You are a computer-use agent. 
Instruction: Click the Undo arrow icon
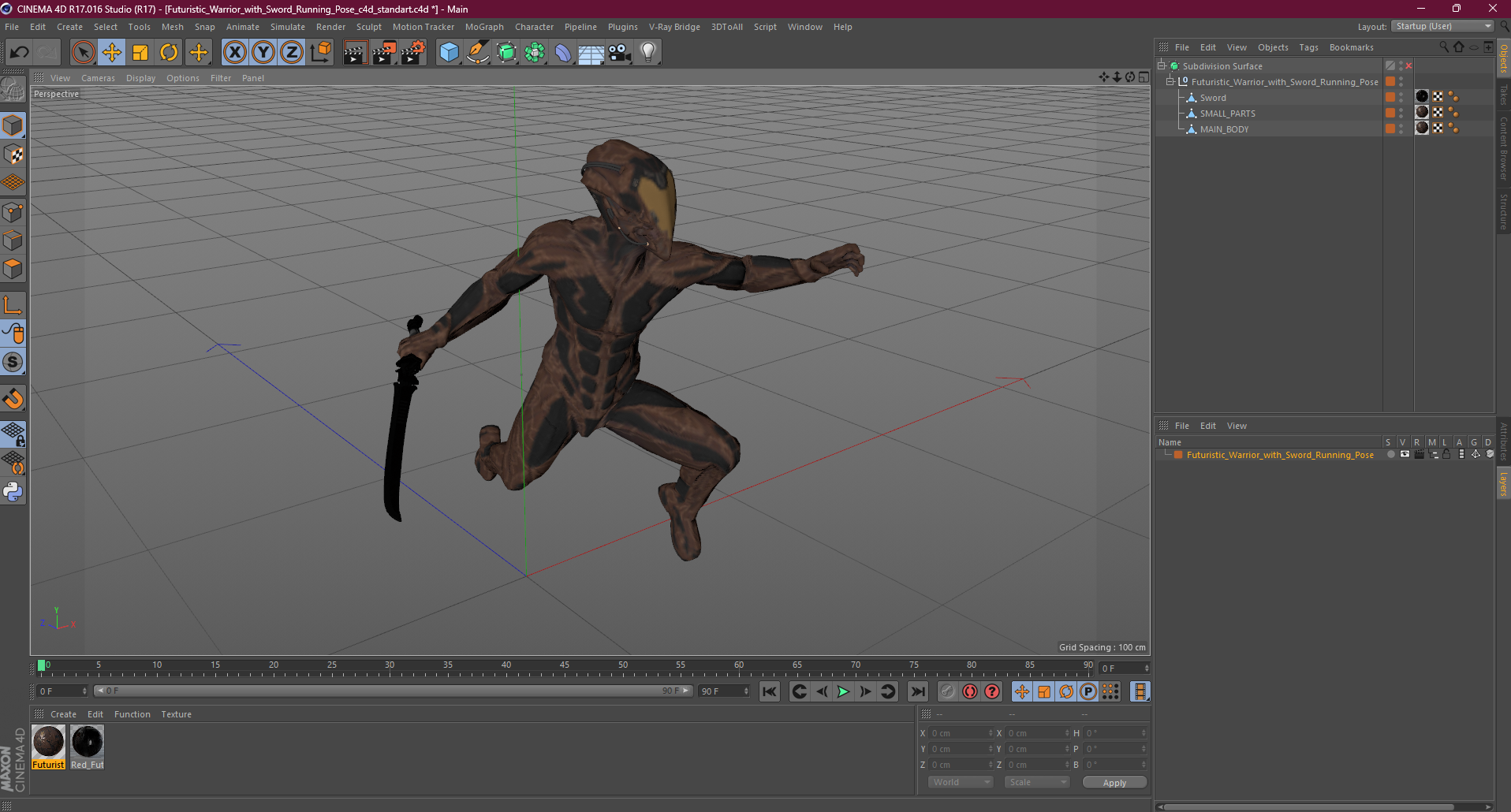point(19,53)
